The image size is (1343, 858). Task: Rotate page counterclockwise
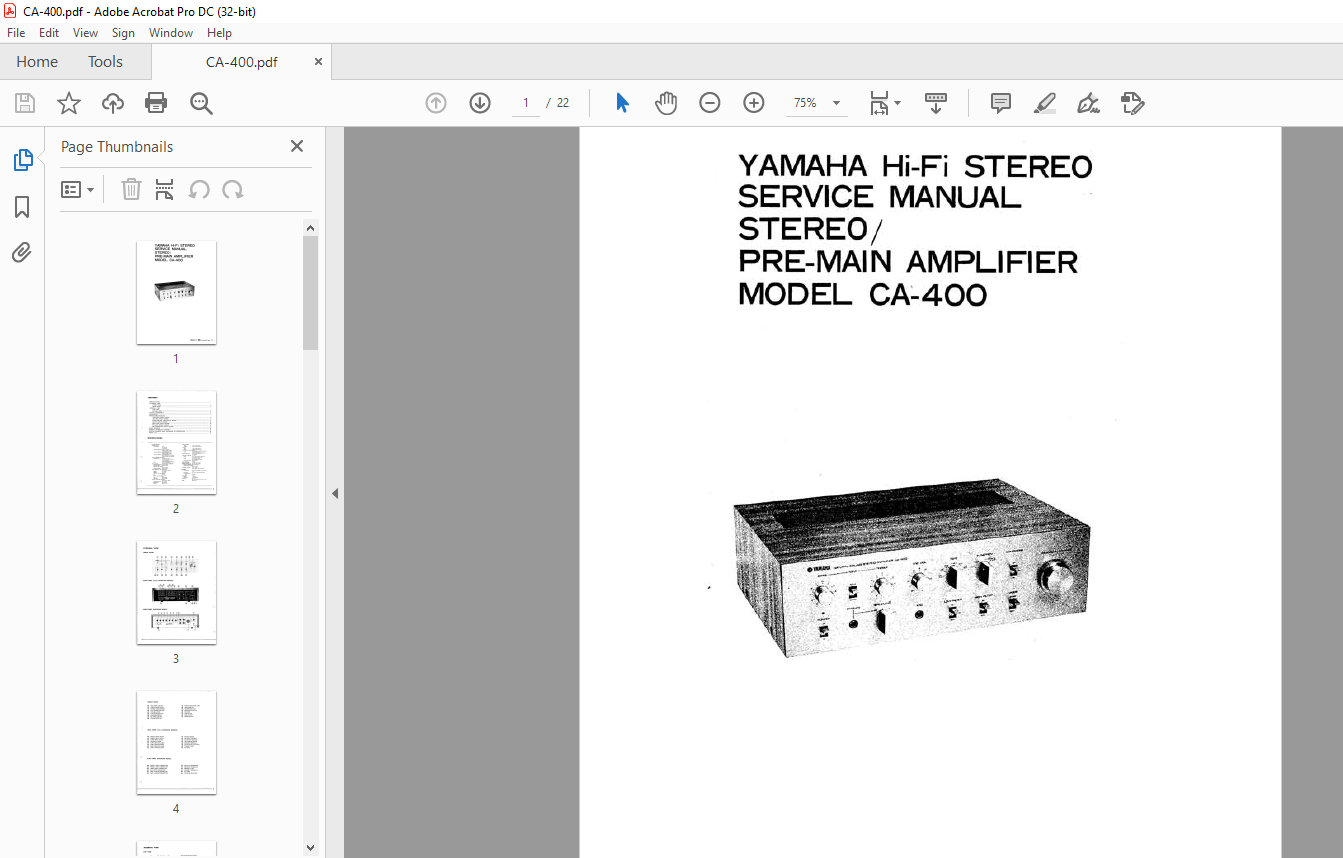click(199, 190)
